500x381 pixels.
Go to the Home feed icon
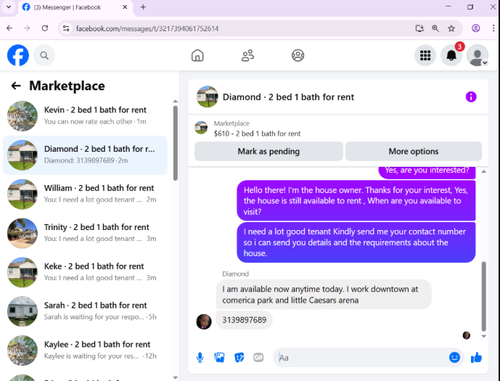click(x=197, y=55)
